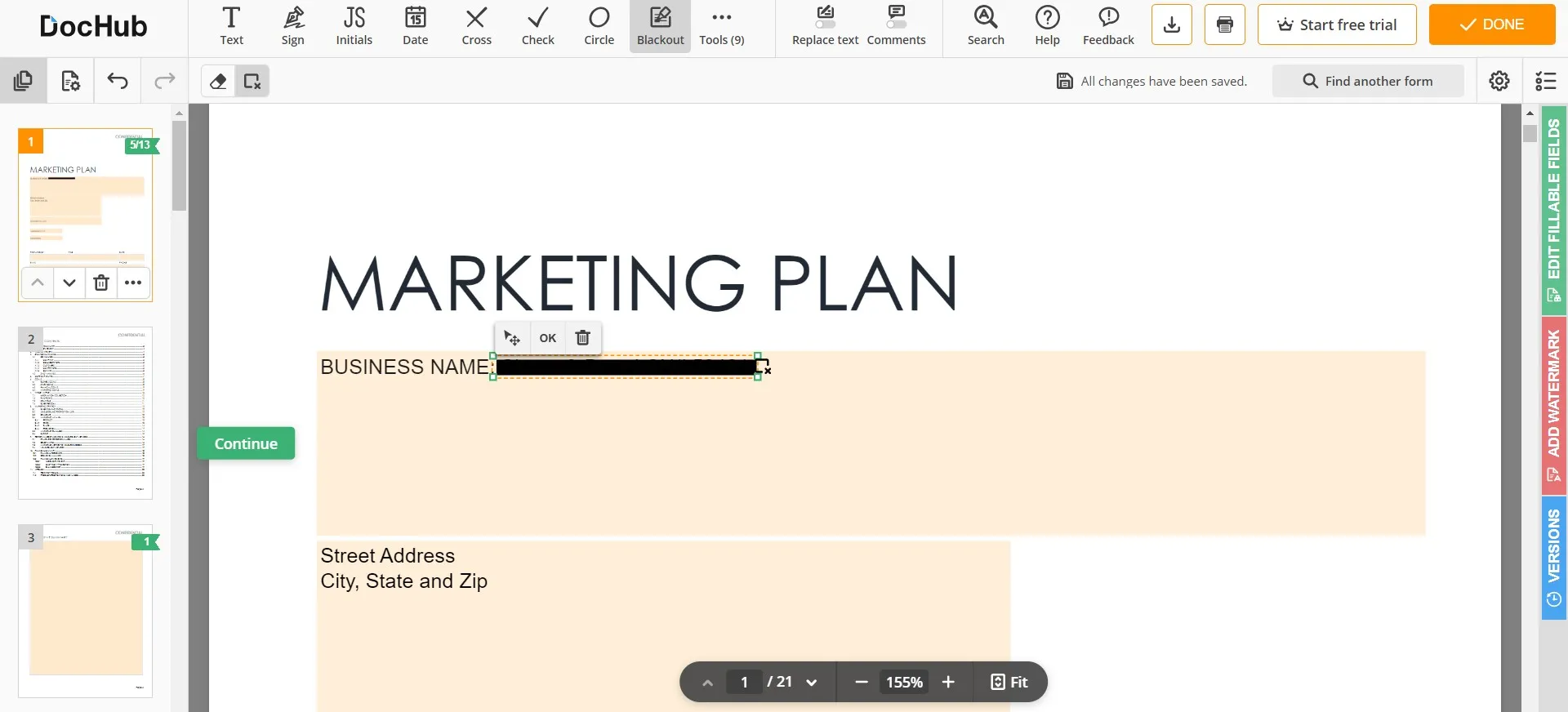1568x712 pixels.
Task: Zoom out with the minus button
Action: 861,683
